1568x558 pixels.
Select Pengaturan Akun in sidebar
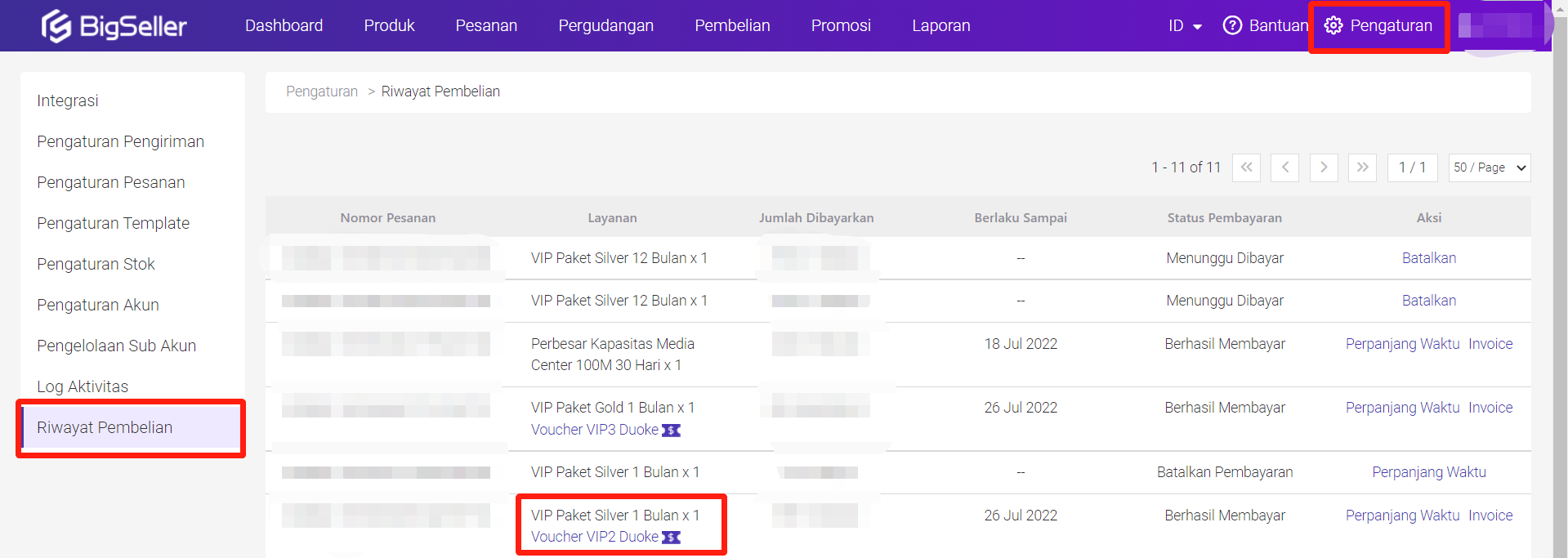click(98, 305)
